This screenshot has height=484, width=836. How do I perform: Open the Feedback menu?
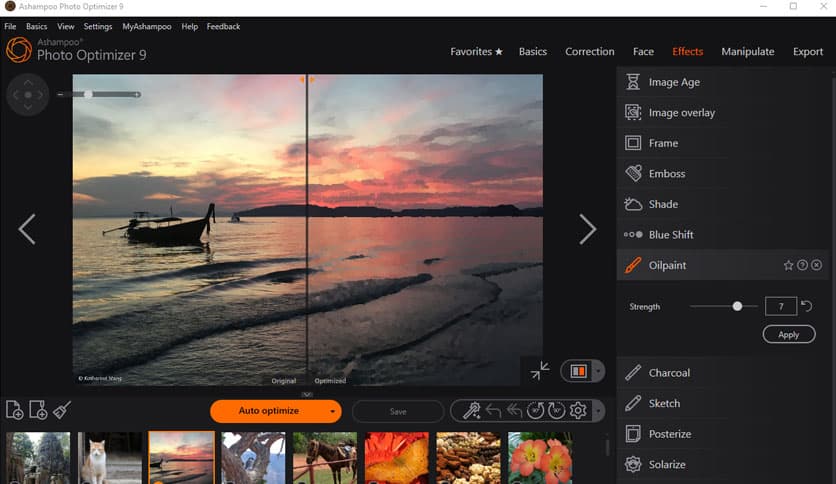pyautogui.click(x=223, y=26)
